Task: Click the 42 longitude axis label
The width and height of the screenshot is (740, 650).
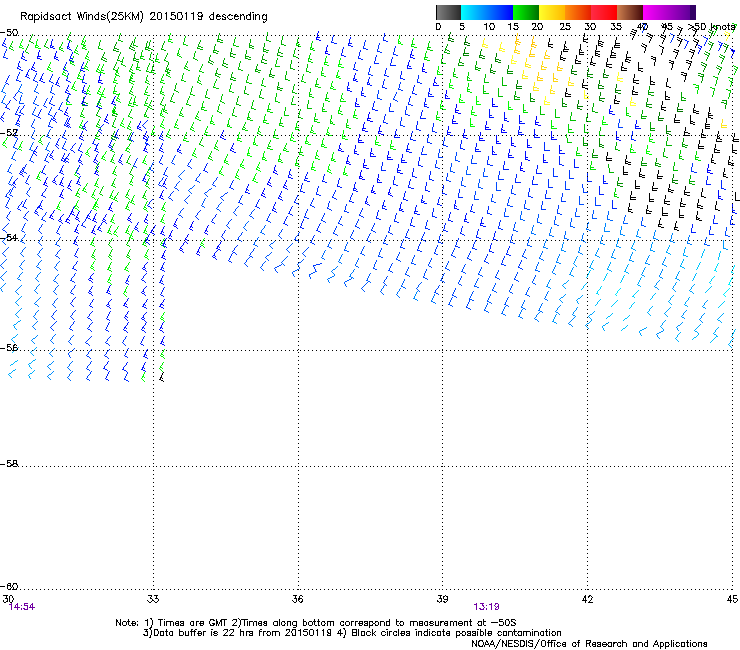Action: [x=587, y=599]
